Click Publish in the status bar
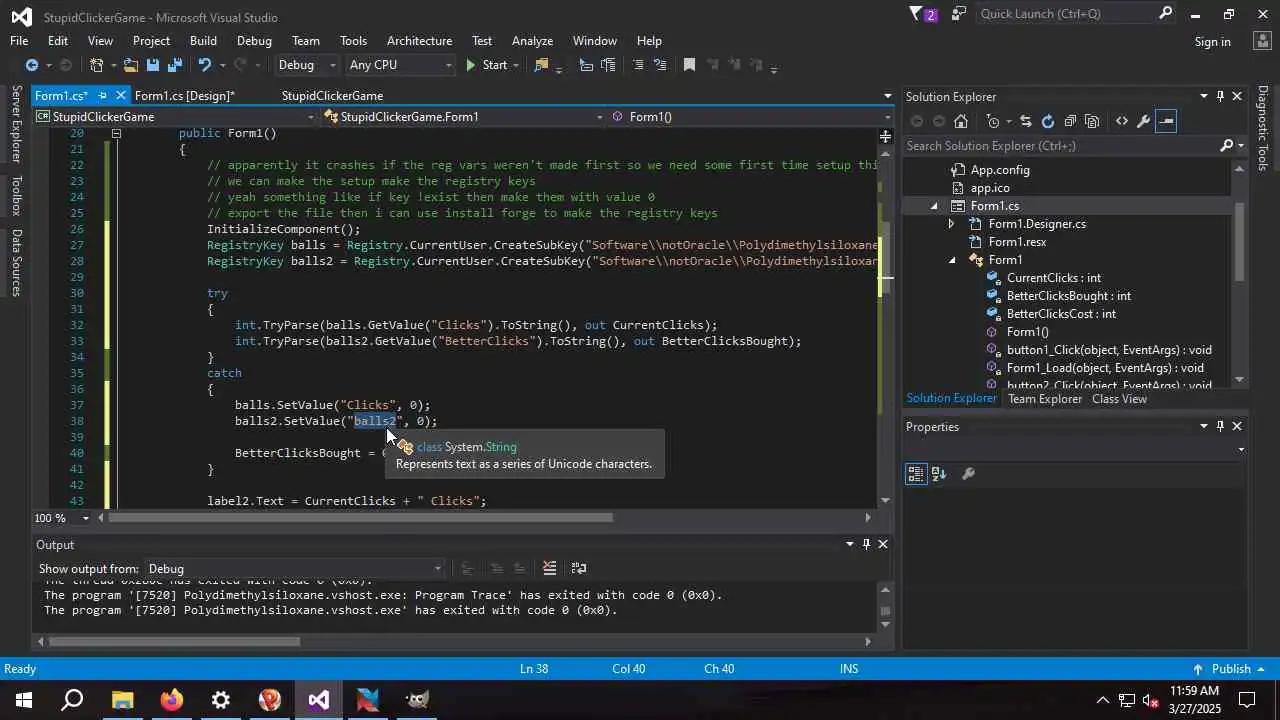This screenshot has height=720, width=1280. tap(1231, 669)
